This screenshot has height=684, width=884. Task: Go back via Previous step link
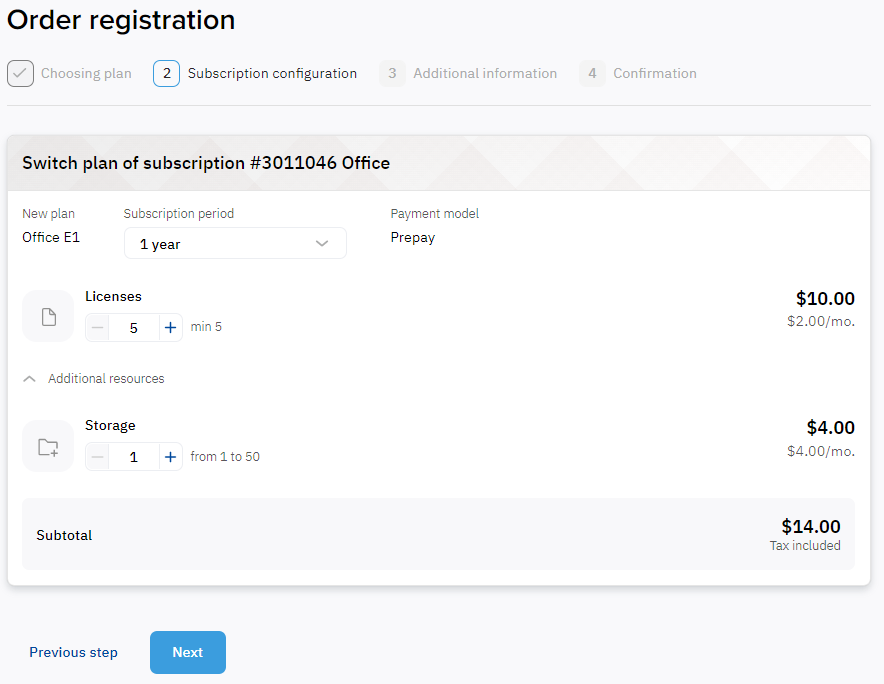(73, 652)
